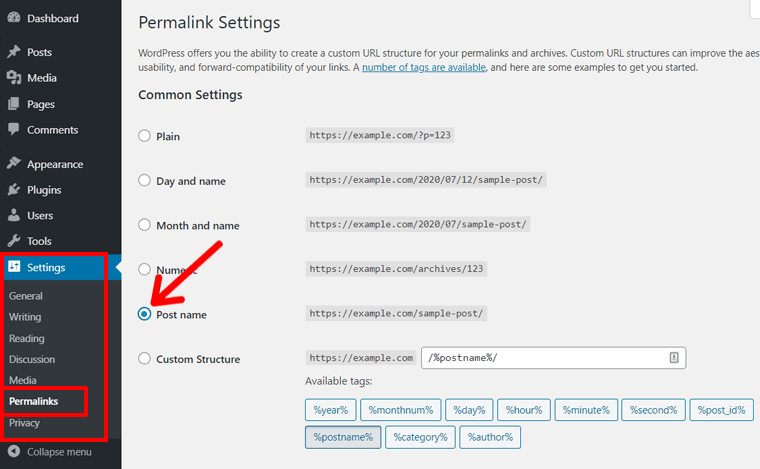The width and height of the screenshot is (760, 469).
Task: Click the Collapse menu arrow icon
Action: pyautogui.click(x=14, y=451)
